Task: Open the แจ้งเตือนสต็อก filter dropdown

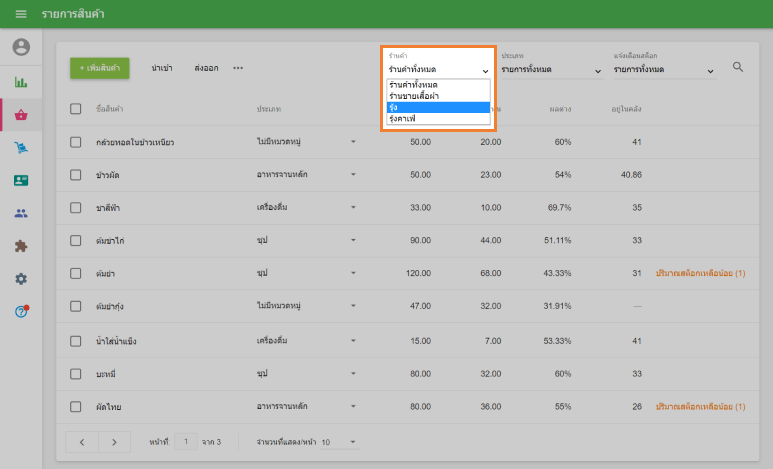Action: [x=664, y=70]
